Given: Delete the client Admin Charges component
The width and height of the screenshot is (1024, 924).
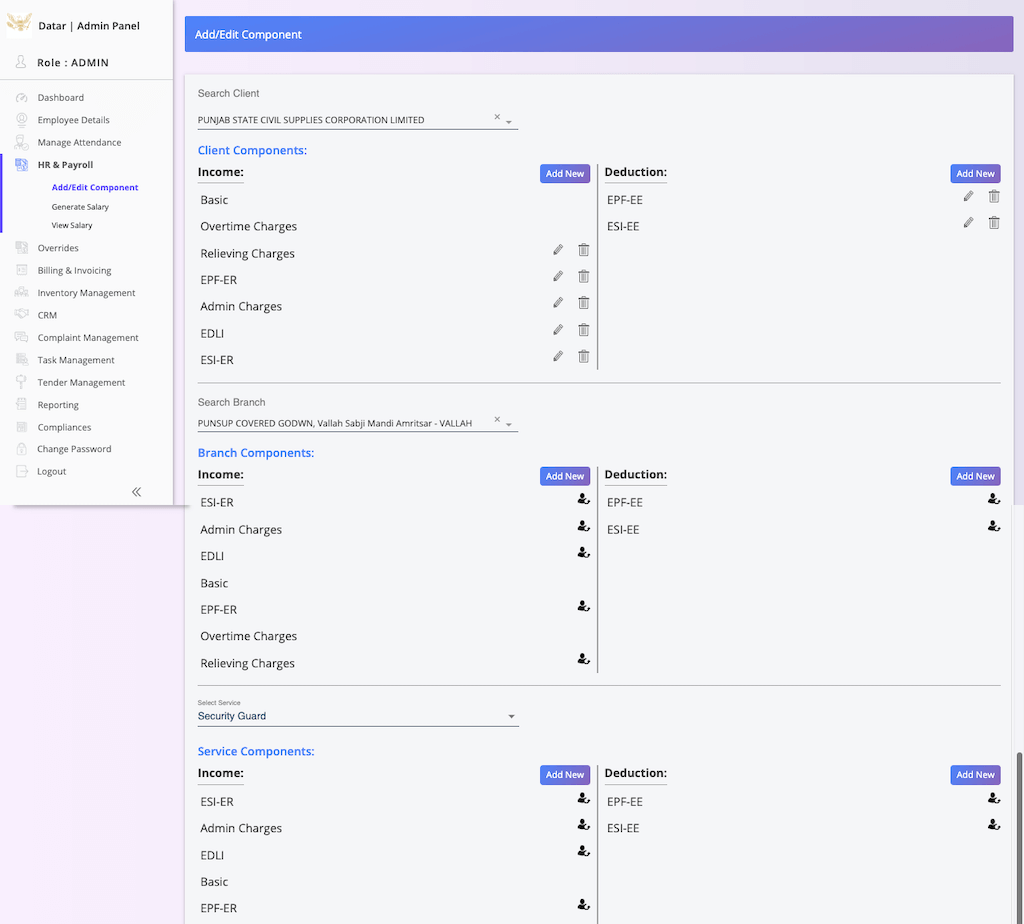Looking at the screenshot, I should 584,302.
